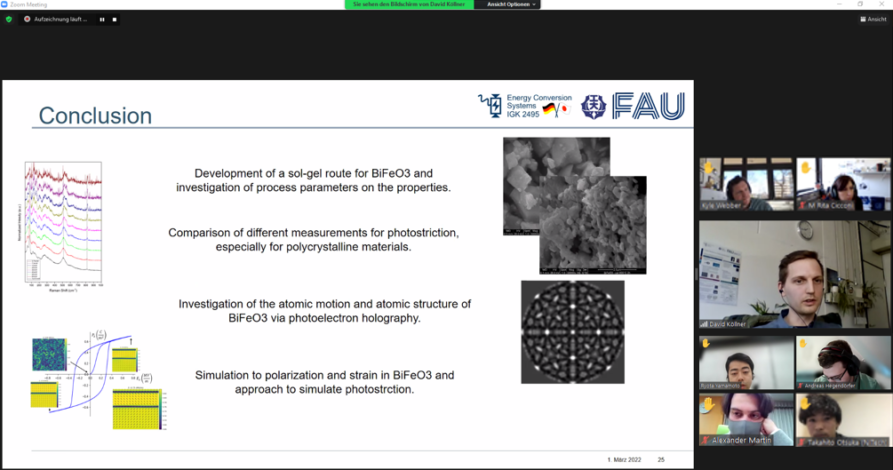The width and height of the screenshot is (893, 470).
Task: Click raised hand icon on Alexander Martin's video
Action: [x=707, y=403]
